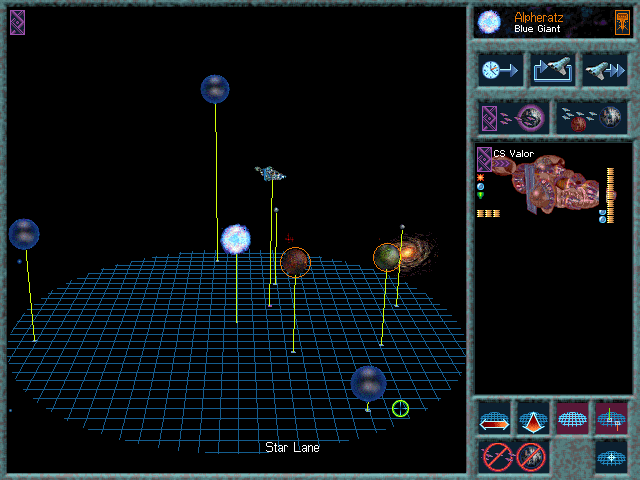Image resolution: width=640 pixels, height=480 pixels.
Task: Click the purple species emblem in the map corner
Action: tap(18, 22)
